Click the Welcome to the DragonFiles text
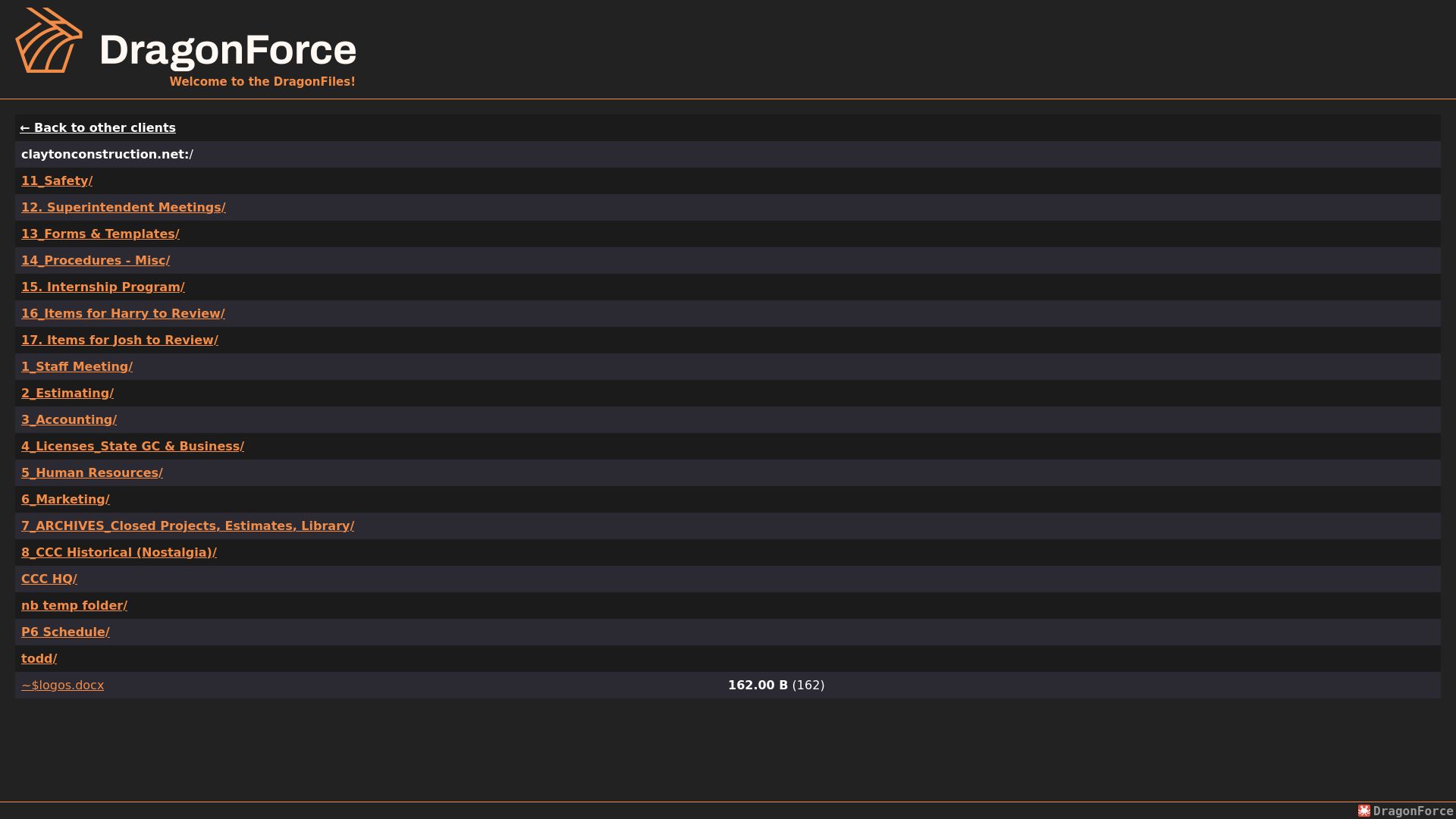This screenshot has height=819, width=1456. pyautogui.click(x=262, y=81)
